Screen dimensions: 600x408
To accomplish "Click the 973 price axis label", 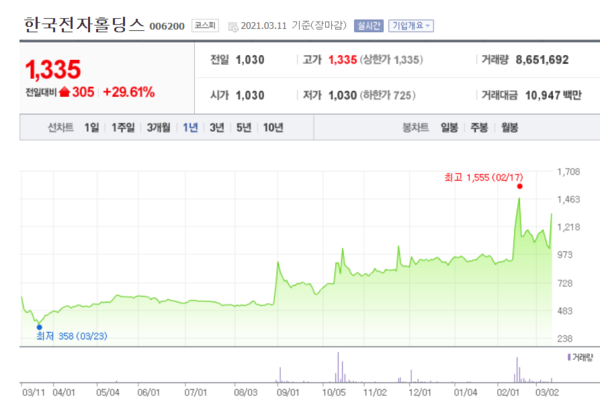I will click(565, 255).
